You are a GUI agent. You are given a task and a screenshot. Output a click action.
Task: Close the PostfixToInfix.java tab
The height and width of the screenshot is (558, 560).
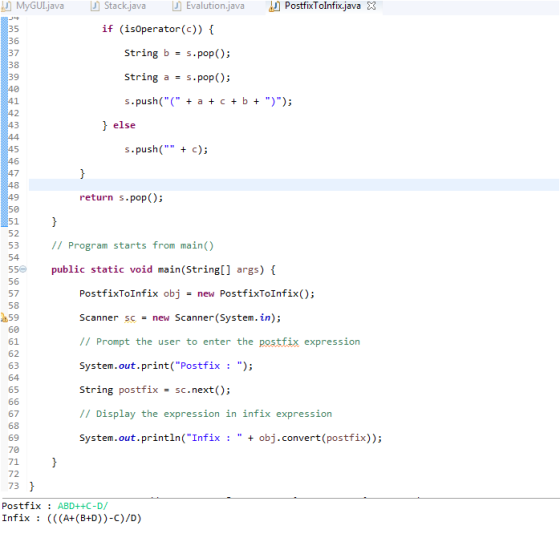pos(371,6)
